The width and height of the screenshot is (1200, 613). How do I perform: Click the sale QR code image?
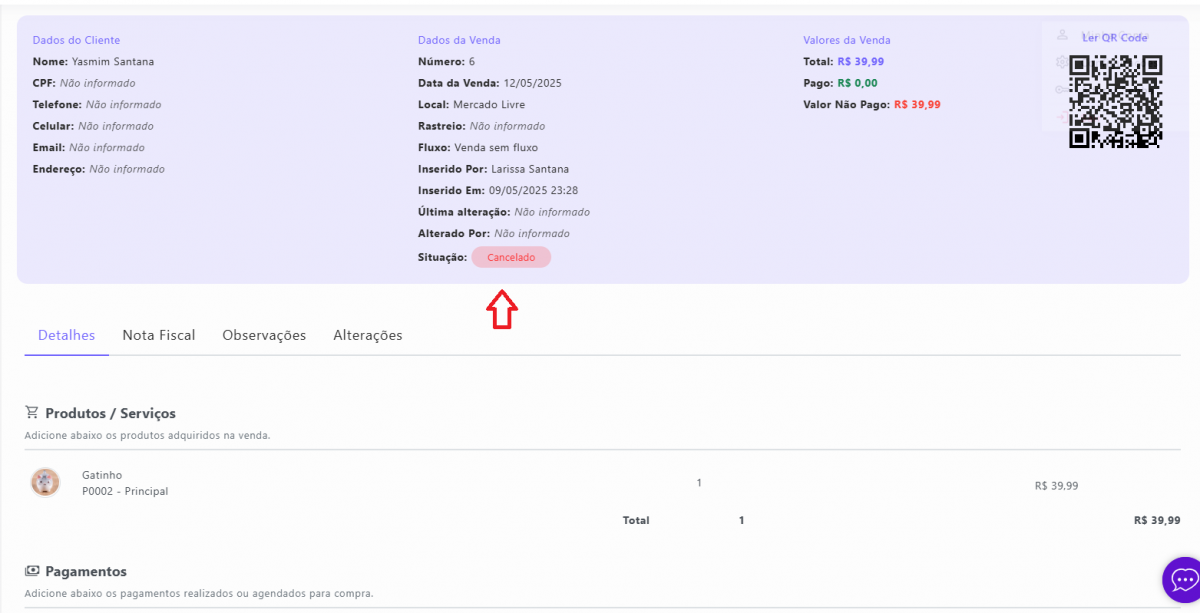pos(1115,101)
